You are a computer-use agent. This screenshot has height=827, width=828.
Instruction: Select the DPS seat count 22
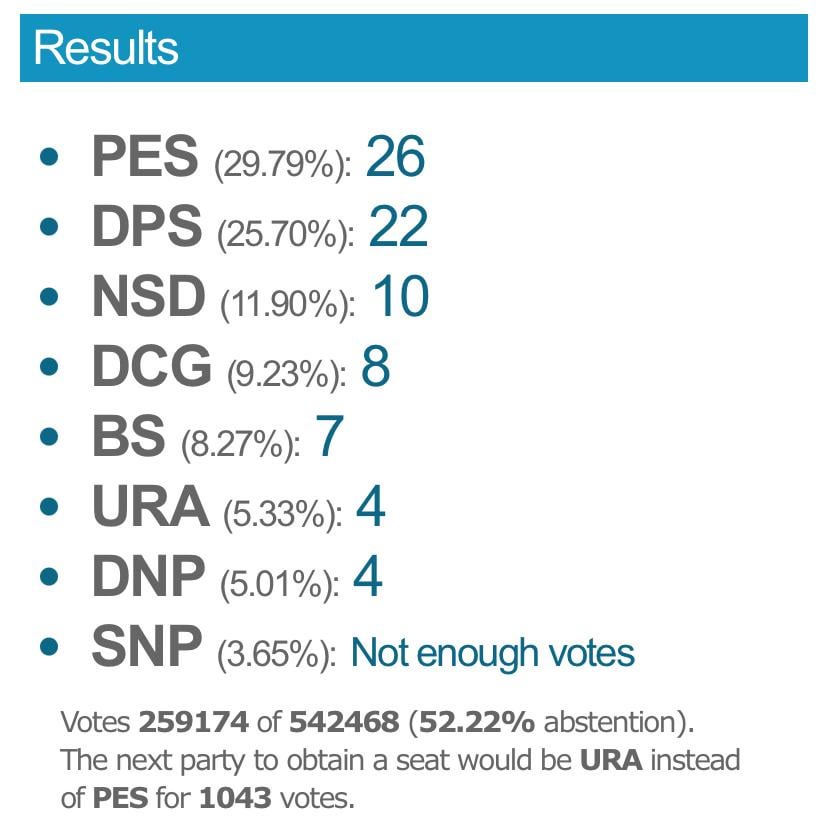coord(398,227)
